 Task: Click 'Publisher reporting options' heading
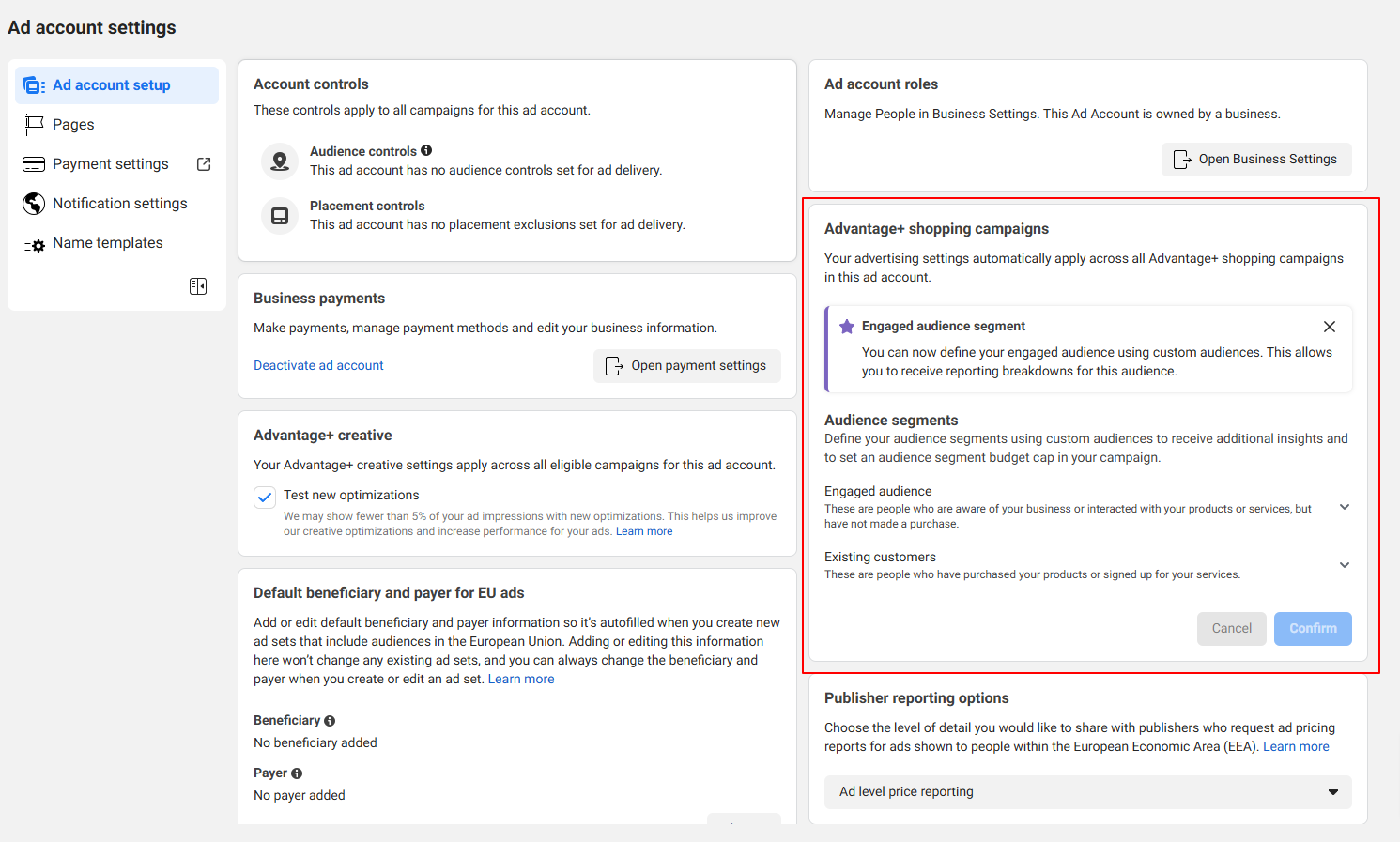click(916, 698)
